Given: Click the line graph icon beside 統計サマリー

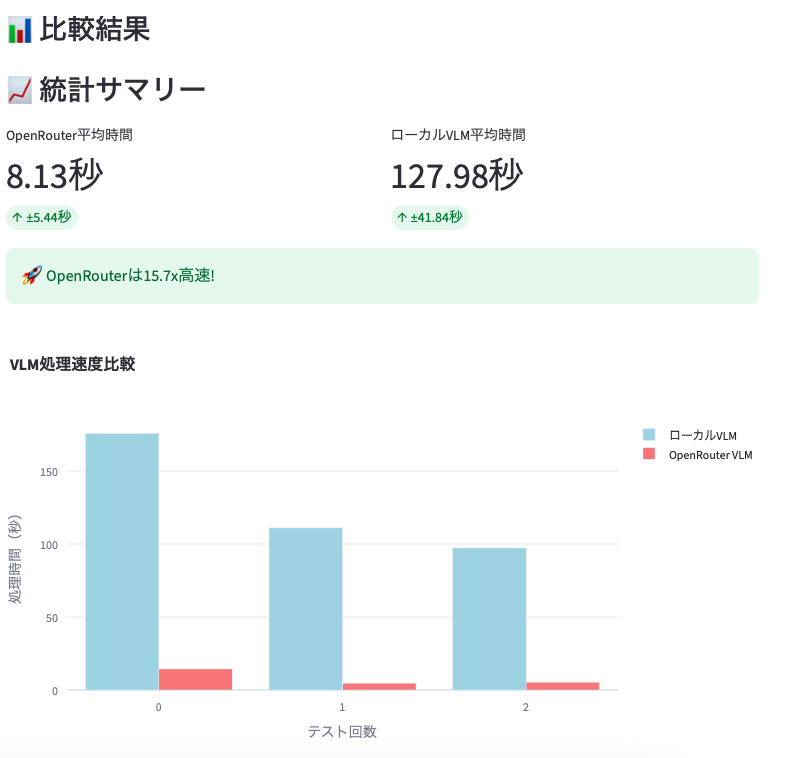Looking at the screenshot, I should [x=18, y=88].
